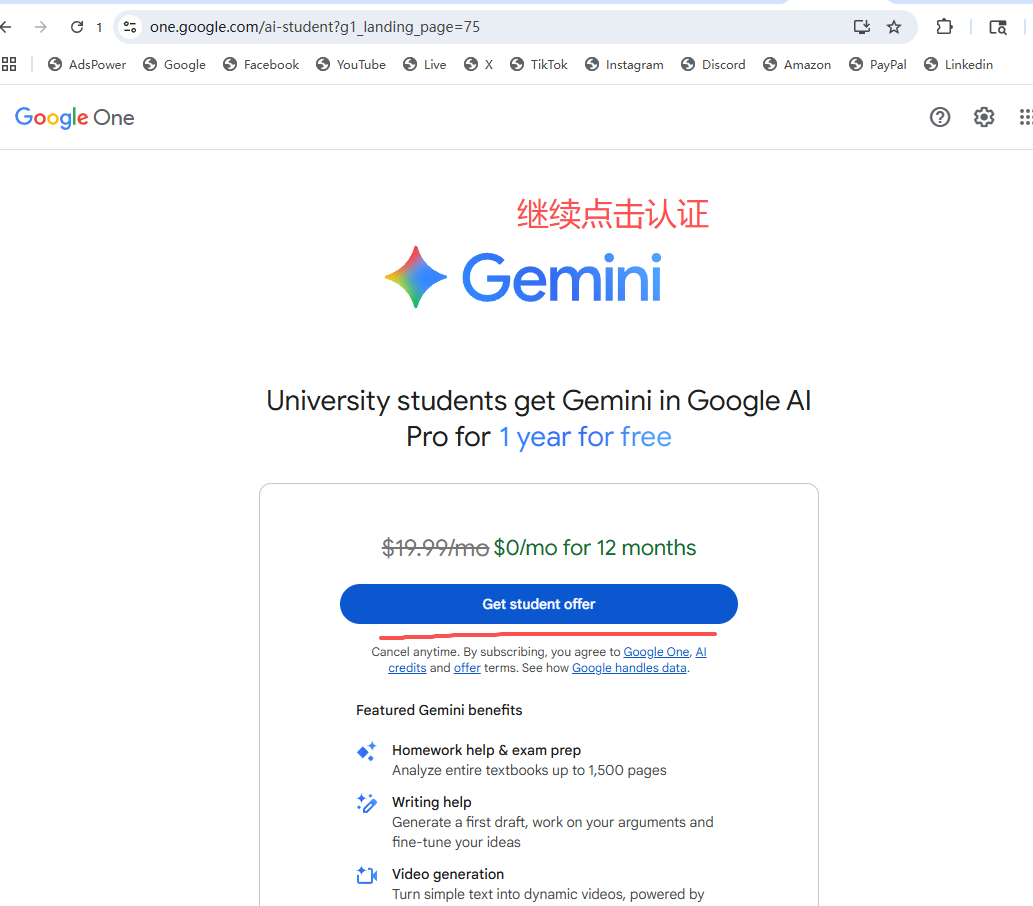The width and height of the screenshot is (1033, 906).
Task: Open the YouTube bookmark
Action: pyautogui.click(x=351, y=64)
